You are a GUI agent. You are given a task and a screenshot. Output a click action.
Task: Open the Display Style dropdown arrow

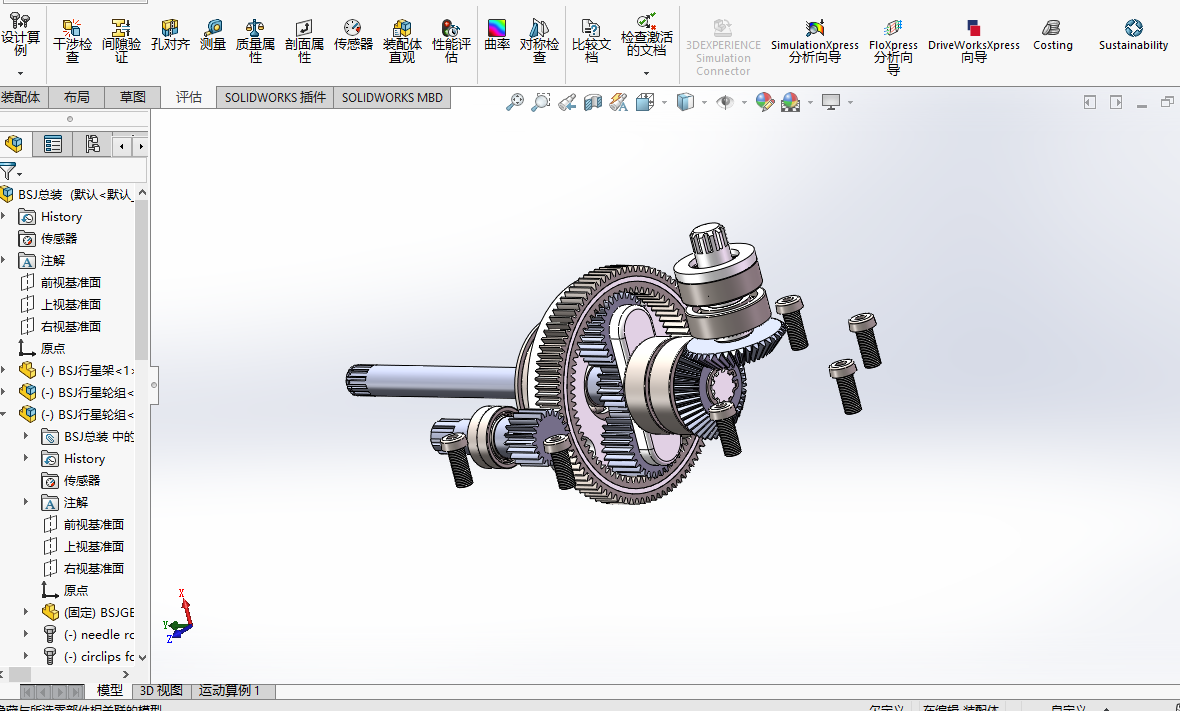704,102
